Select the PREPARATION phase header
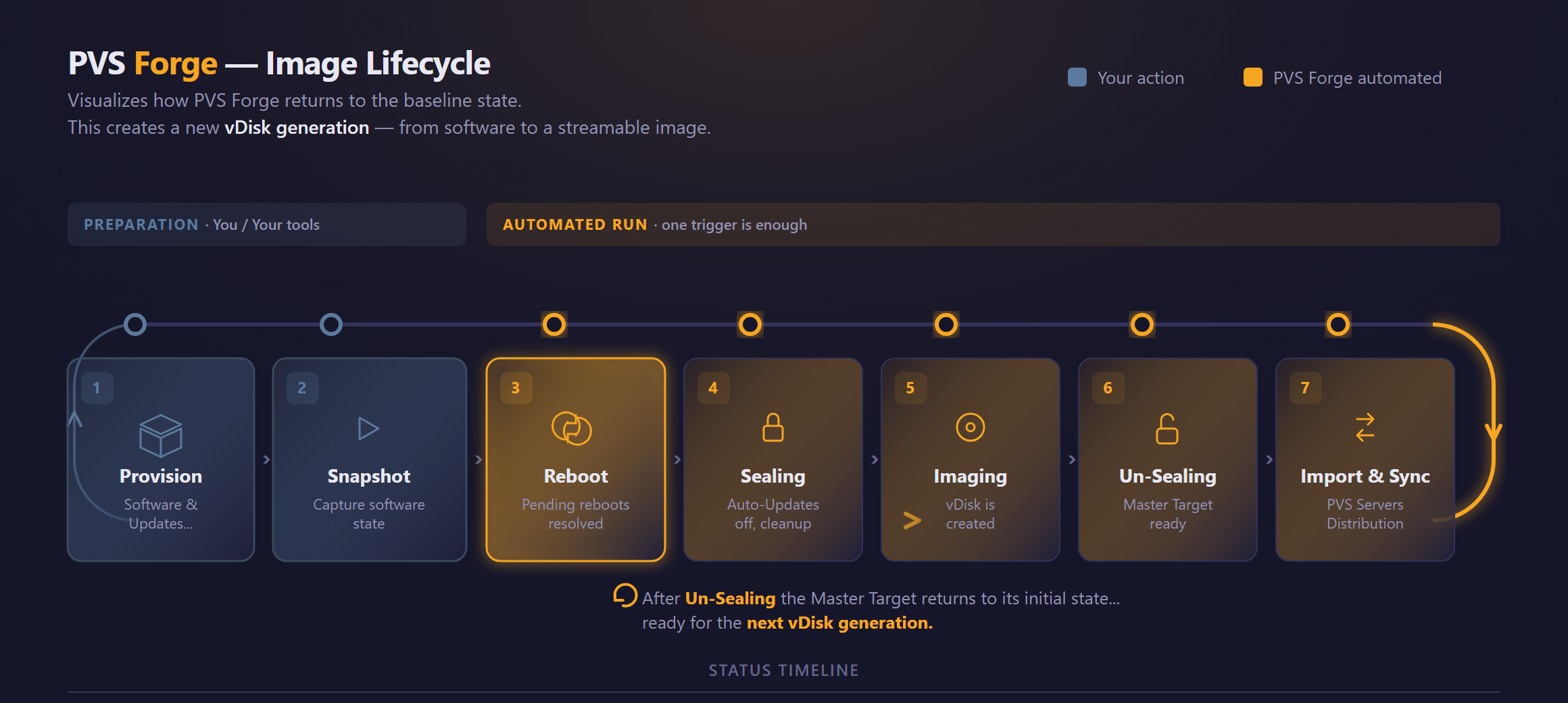Screen dimensions: 1568x703 click(x=267, y=224)
